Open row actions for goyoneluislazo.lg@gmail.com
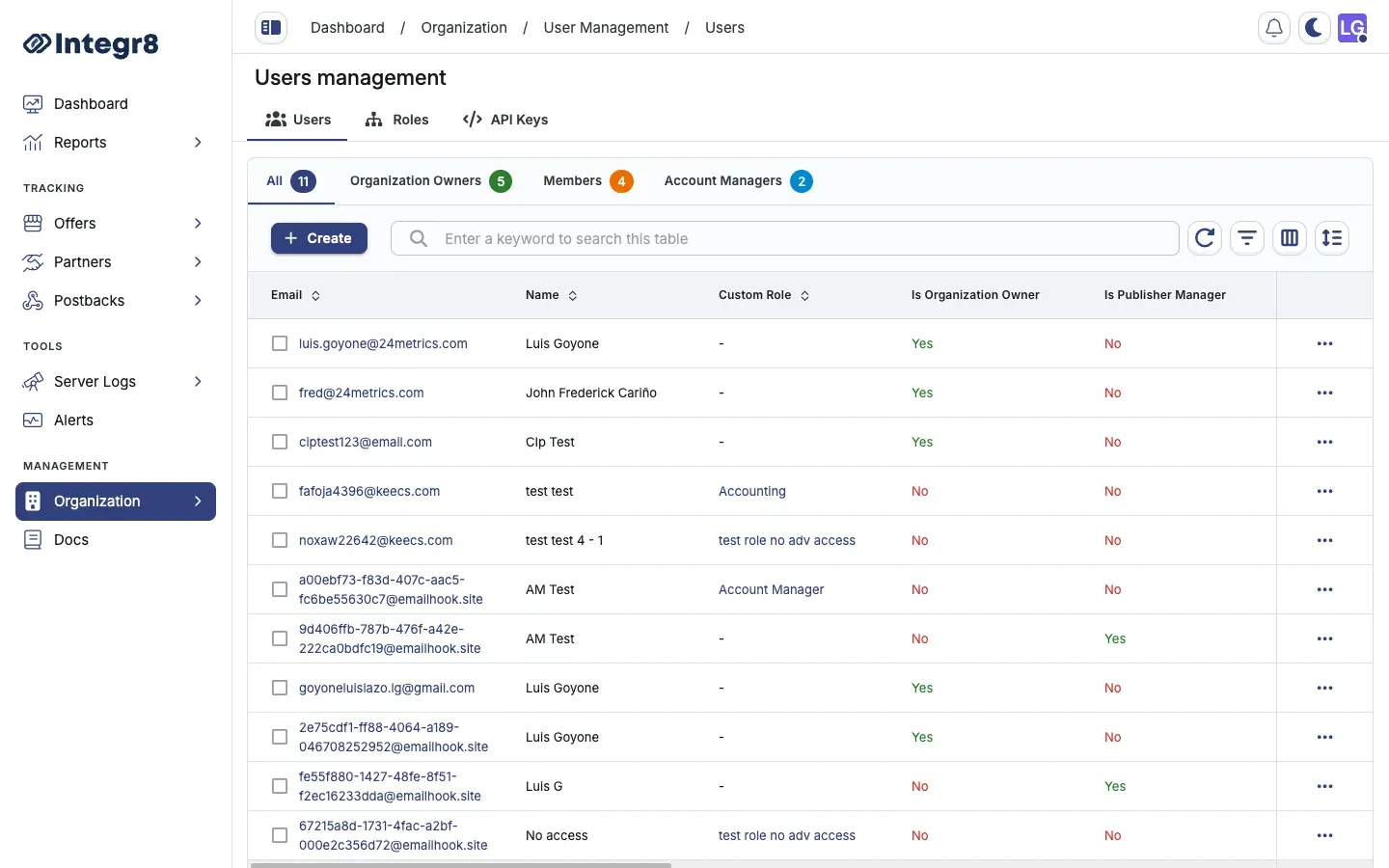 point(1324,688)
